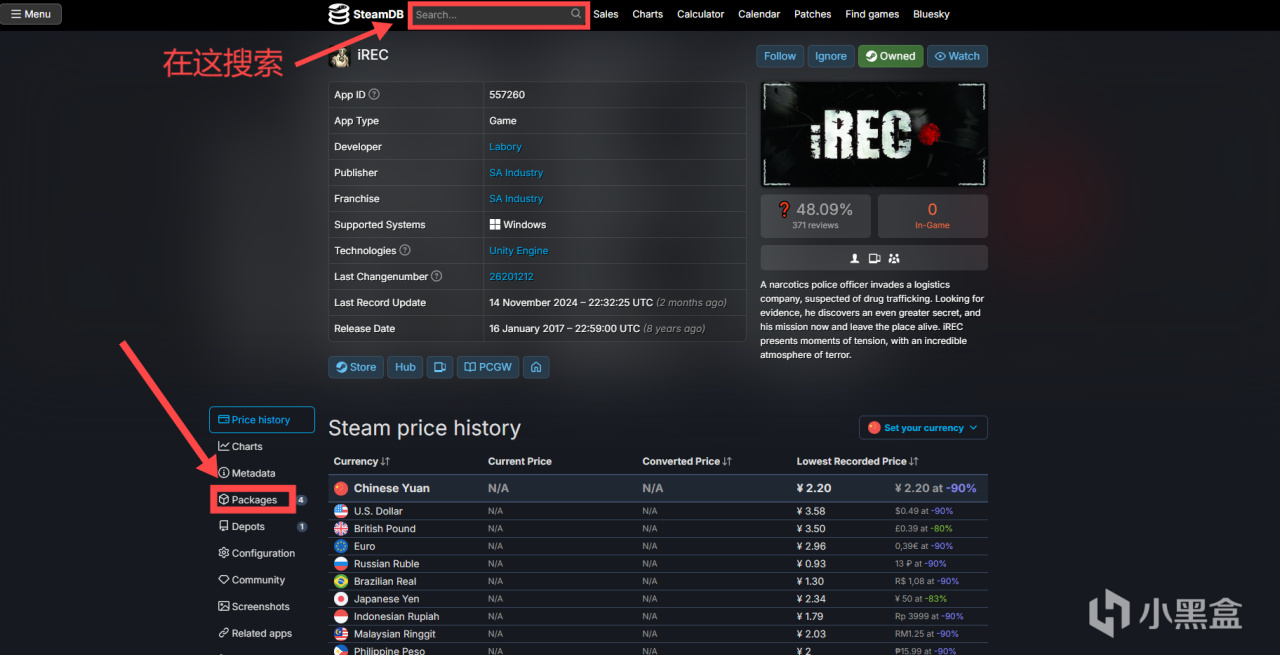Click the Technologies help icon
This screenshot has width=1280, height=655.
[405, 251]
